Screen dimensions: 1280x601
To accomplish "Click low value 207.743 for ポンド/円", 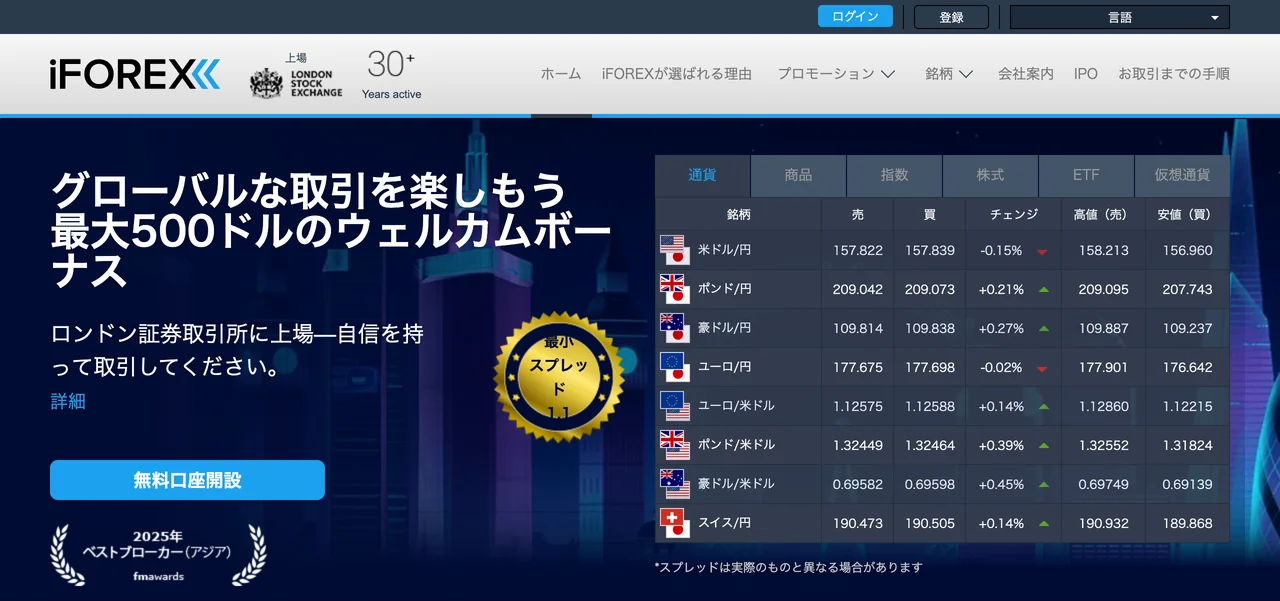I will [1188, 289].
